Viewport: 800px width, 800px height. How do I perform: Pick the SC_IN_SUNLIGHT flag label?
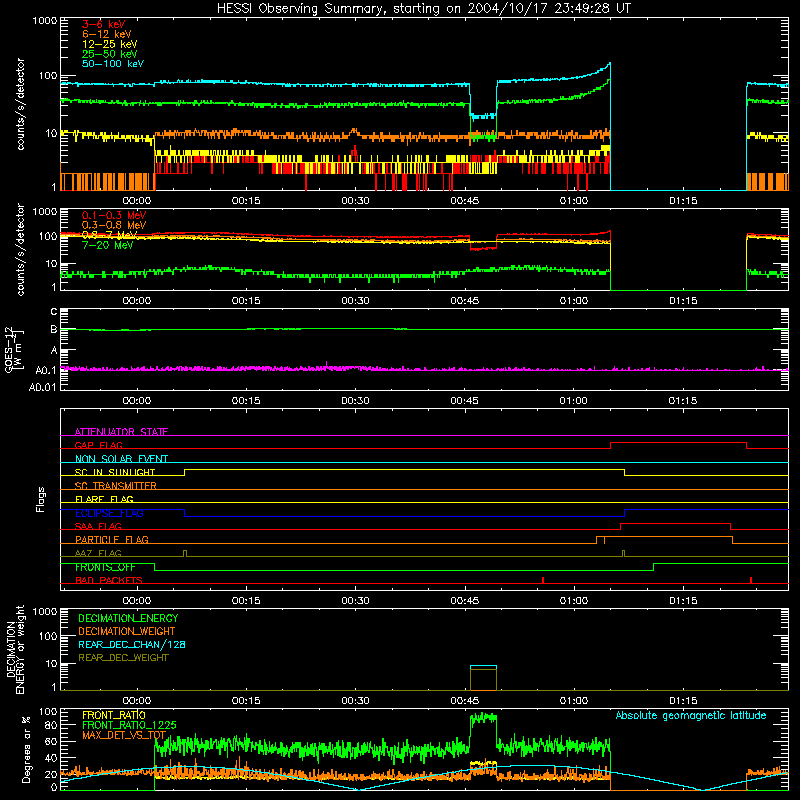point(115,472)
